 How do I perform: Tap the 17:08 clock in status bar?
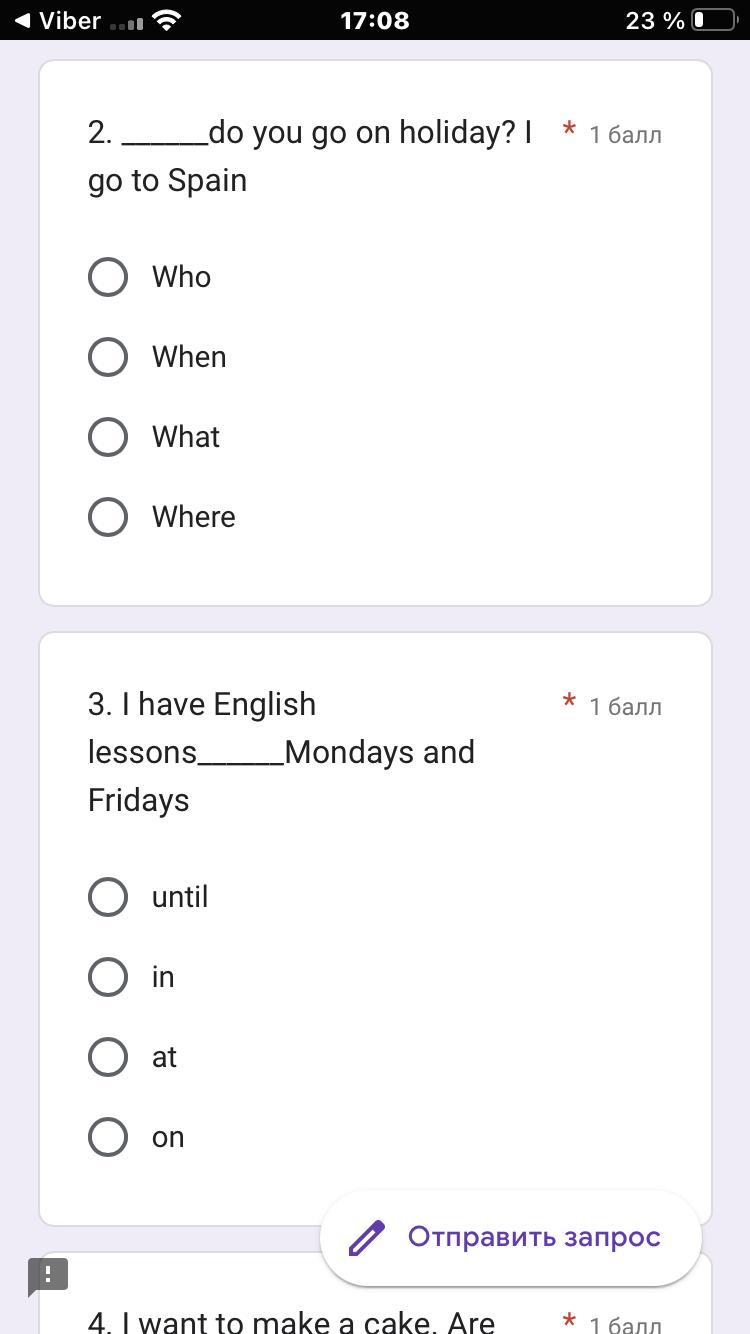pos(375,20)
